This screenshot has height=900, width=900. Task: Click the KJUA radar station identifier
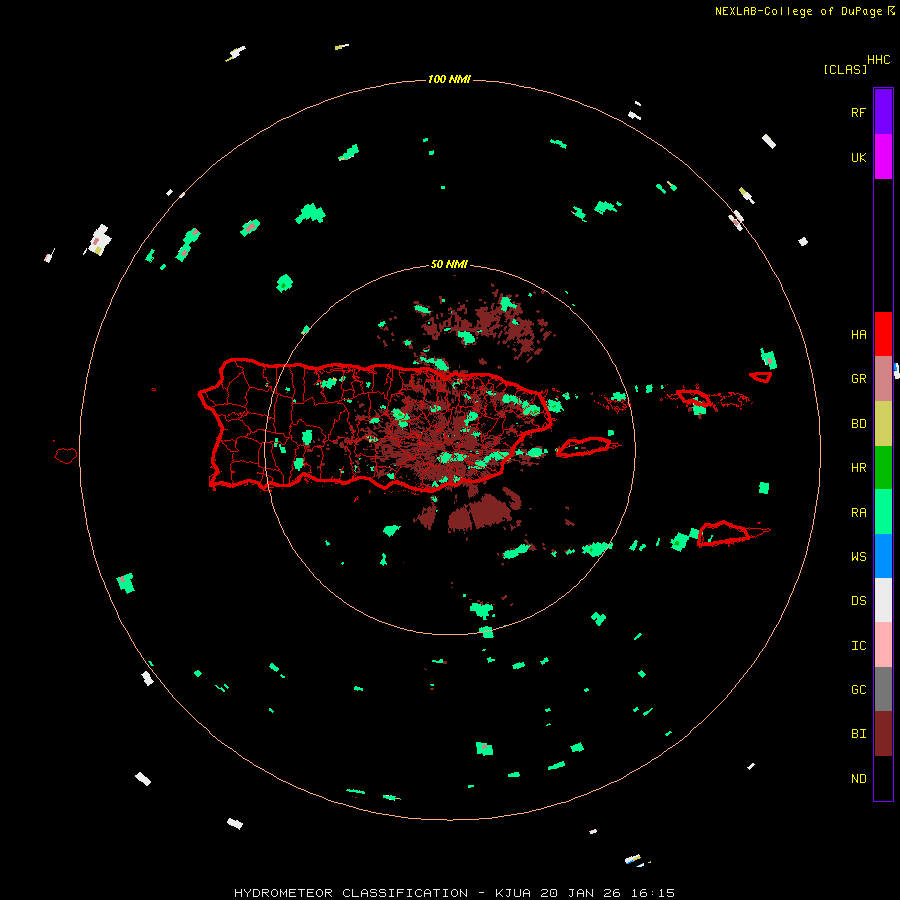513,893
